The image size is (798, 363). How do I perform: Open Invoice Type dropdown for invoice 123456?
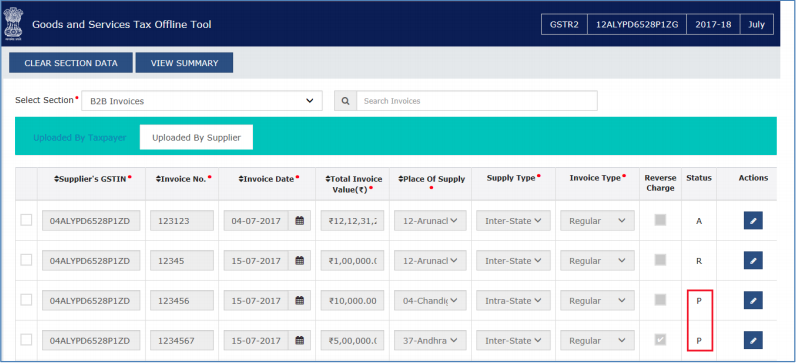597,300
